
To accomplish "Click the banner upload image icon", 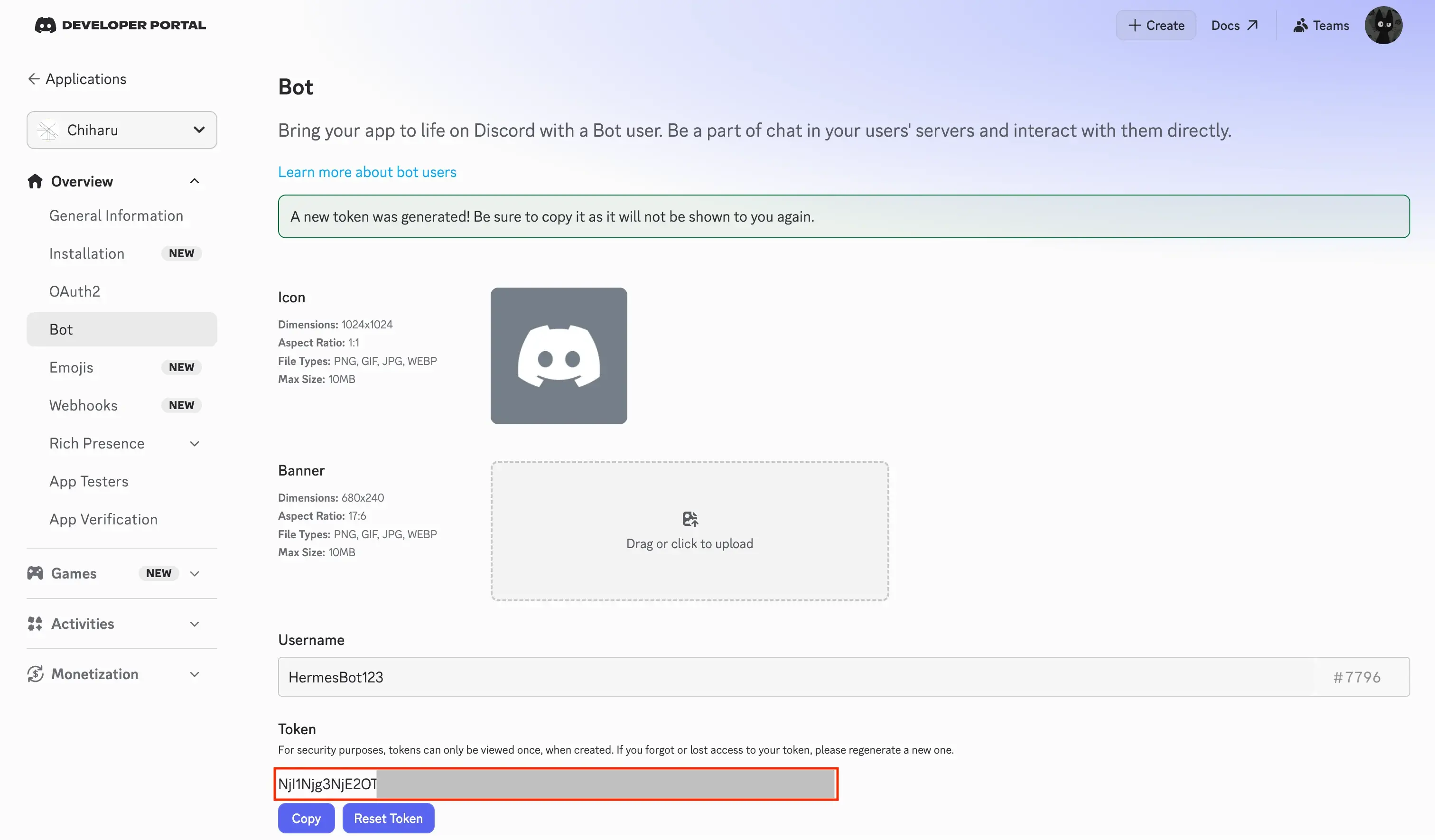I will tap(690, 519).
